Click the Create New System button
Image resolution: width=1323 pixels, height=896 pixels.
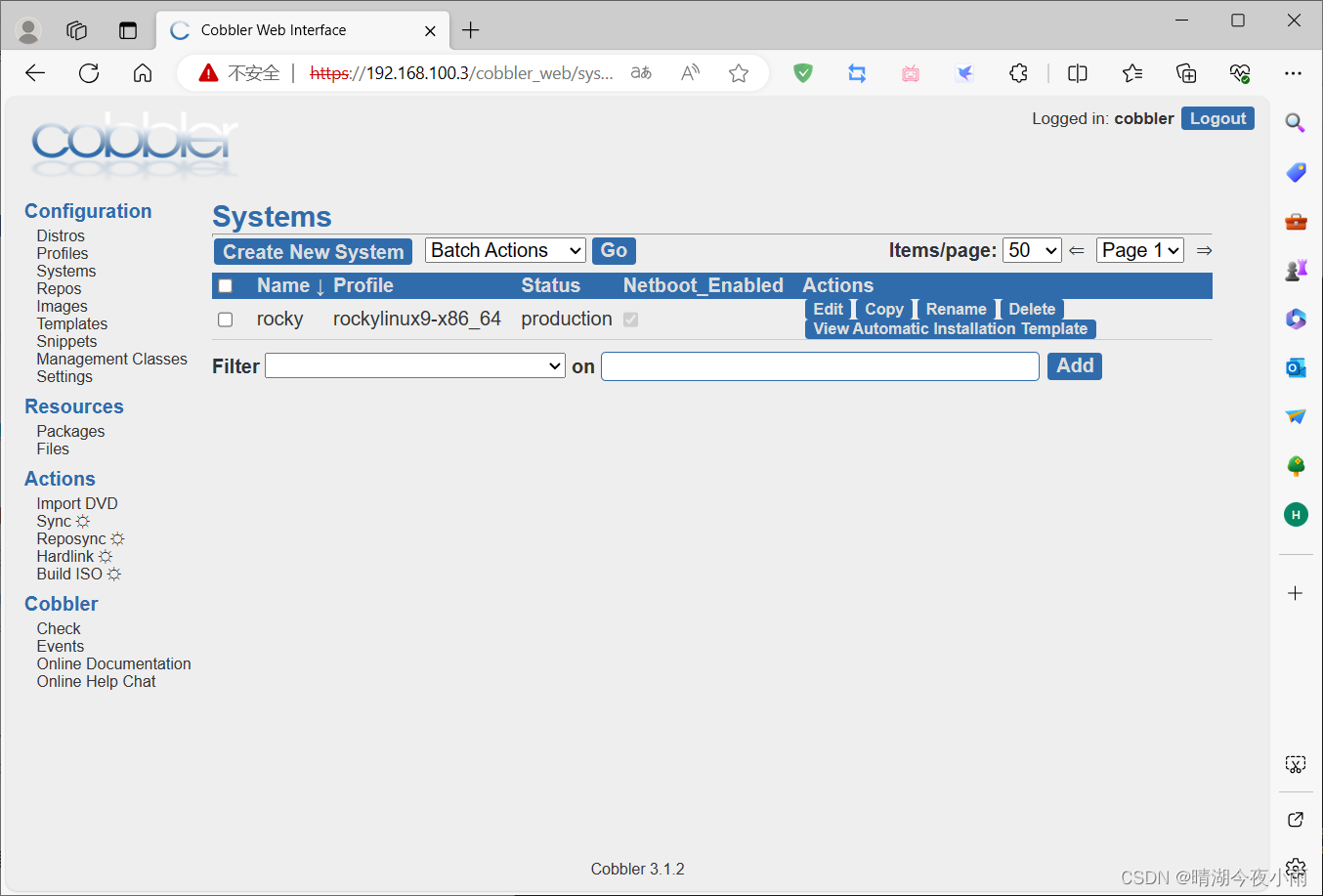pyautogui.click(x=313, y=252)
